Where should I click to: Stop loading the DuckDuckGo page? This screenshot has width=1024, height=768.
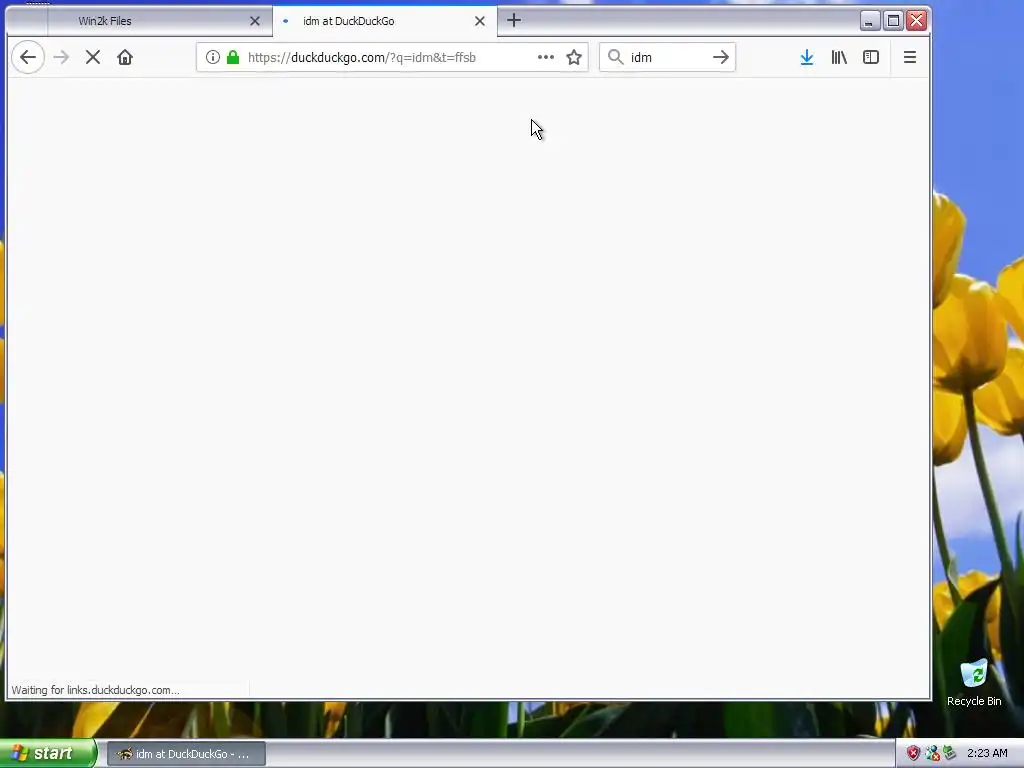[93, 57]
